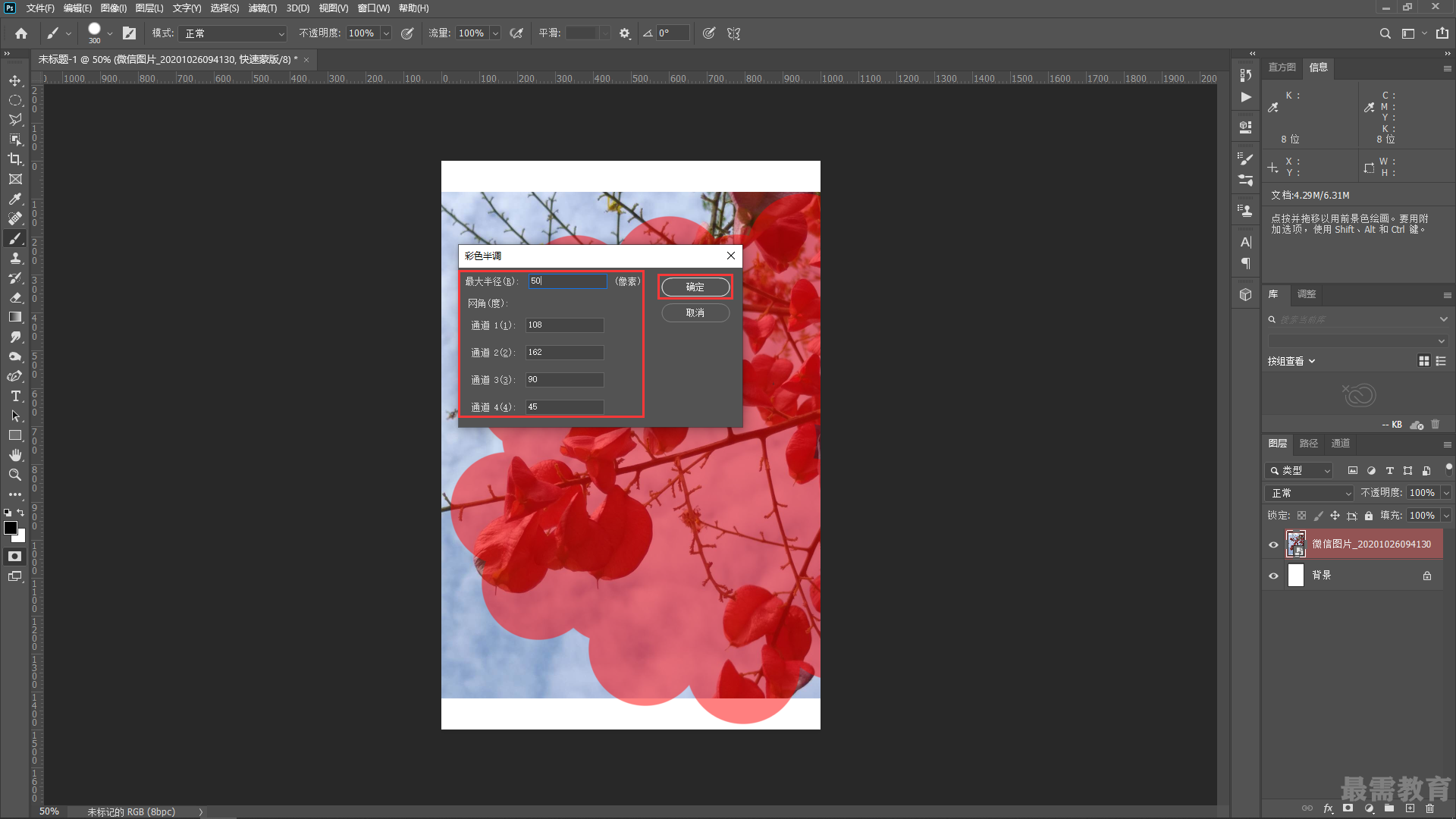This screenshot has width=1456, height=819.
Task: Select the Move tool
Action: [15, 80]
